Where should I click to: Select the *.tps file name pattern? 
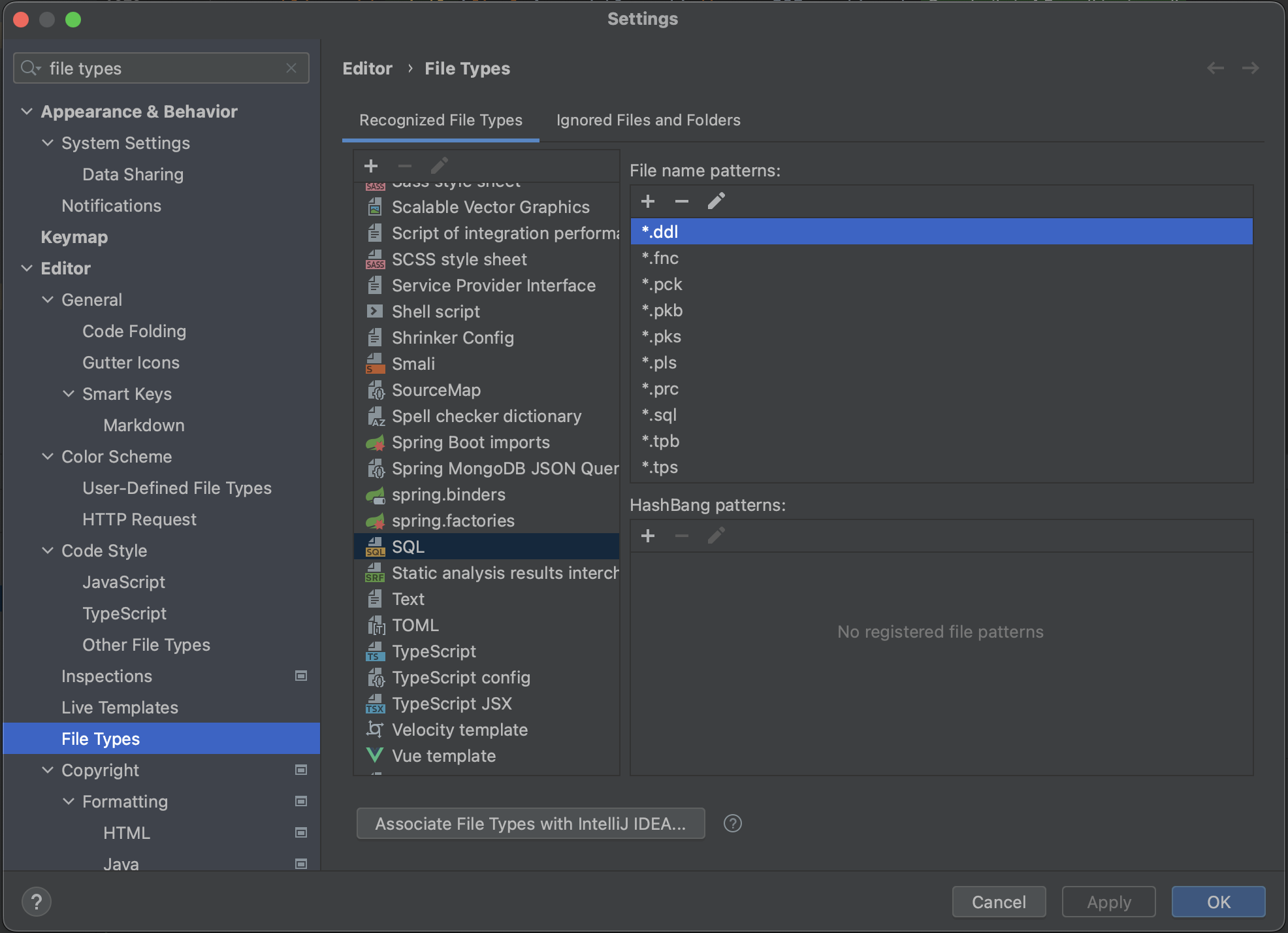941,467
